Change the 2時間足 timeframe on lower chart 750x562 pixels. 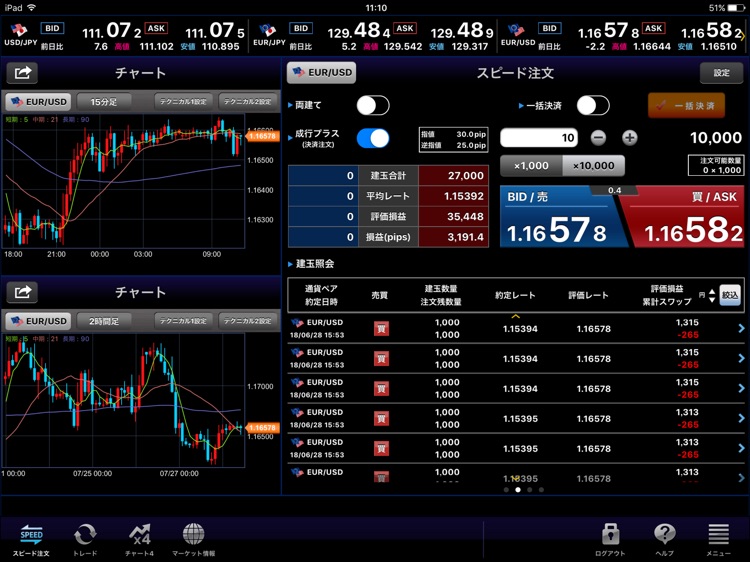click(x=104, y=321)
